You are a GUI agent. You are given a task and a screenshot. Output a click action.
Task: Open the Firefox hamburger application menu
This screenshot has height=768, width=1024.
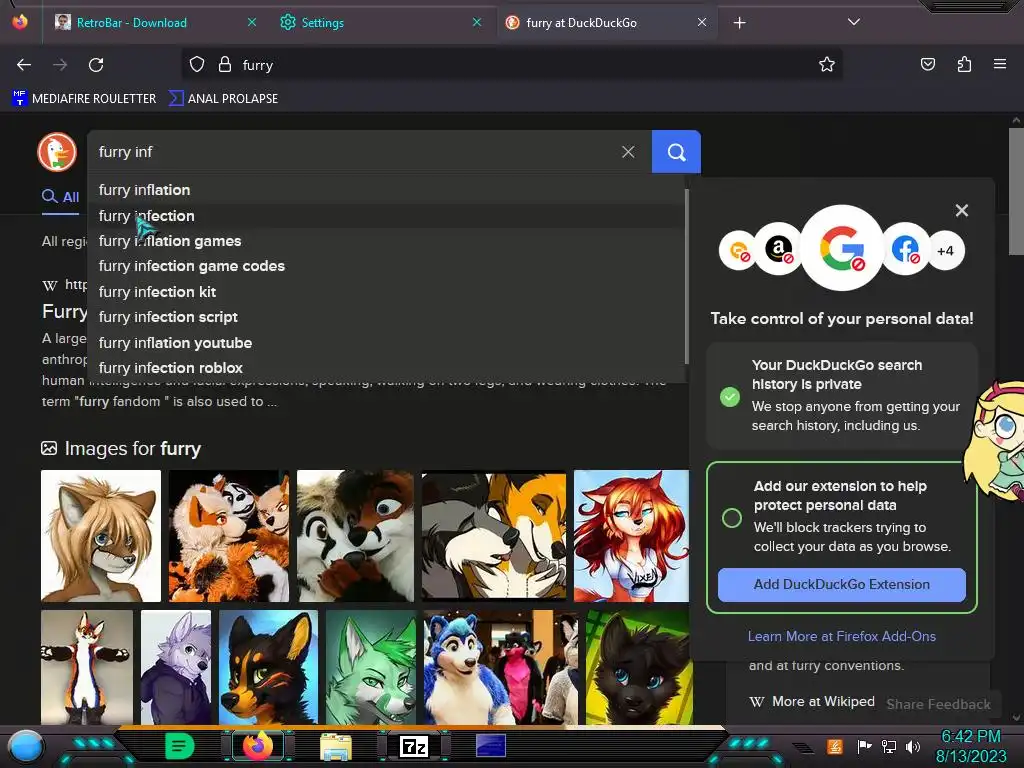(x=1000, y=64)
